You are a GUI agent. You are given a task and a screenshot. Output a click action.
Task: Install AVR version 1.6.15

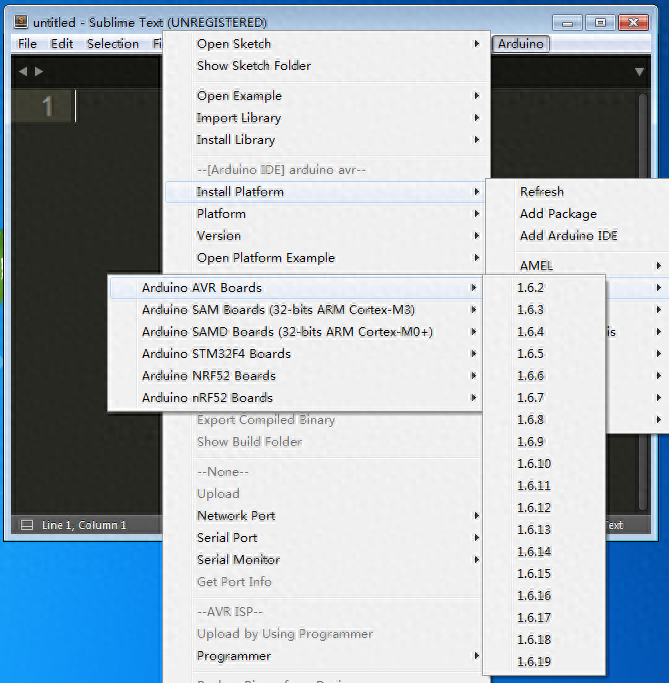point(544,573)
